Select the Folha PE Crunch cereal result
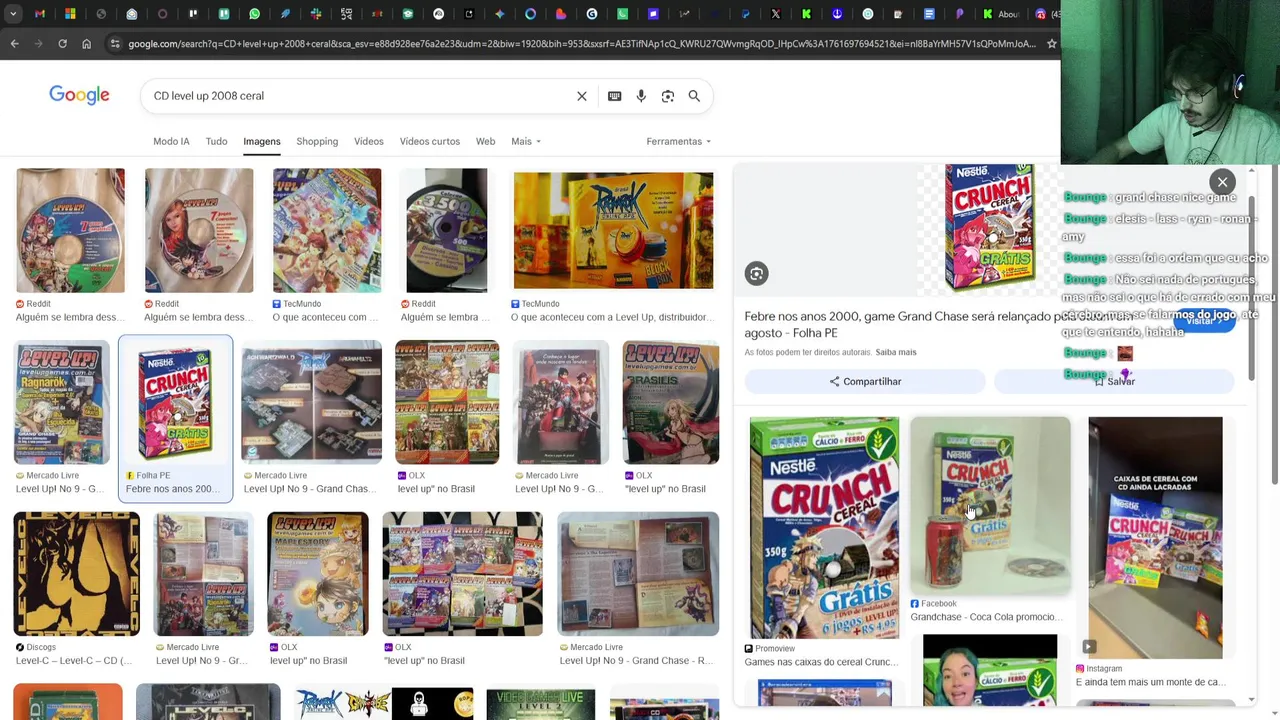 tap(175, 417)
